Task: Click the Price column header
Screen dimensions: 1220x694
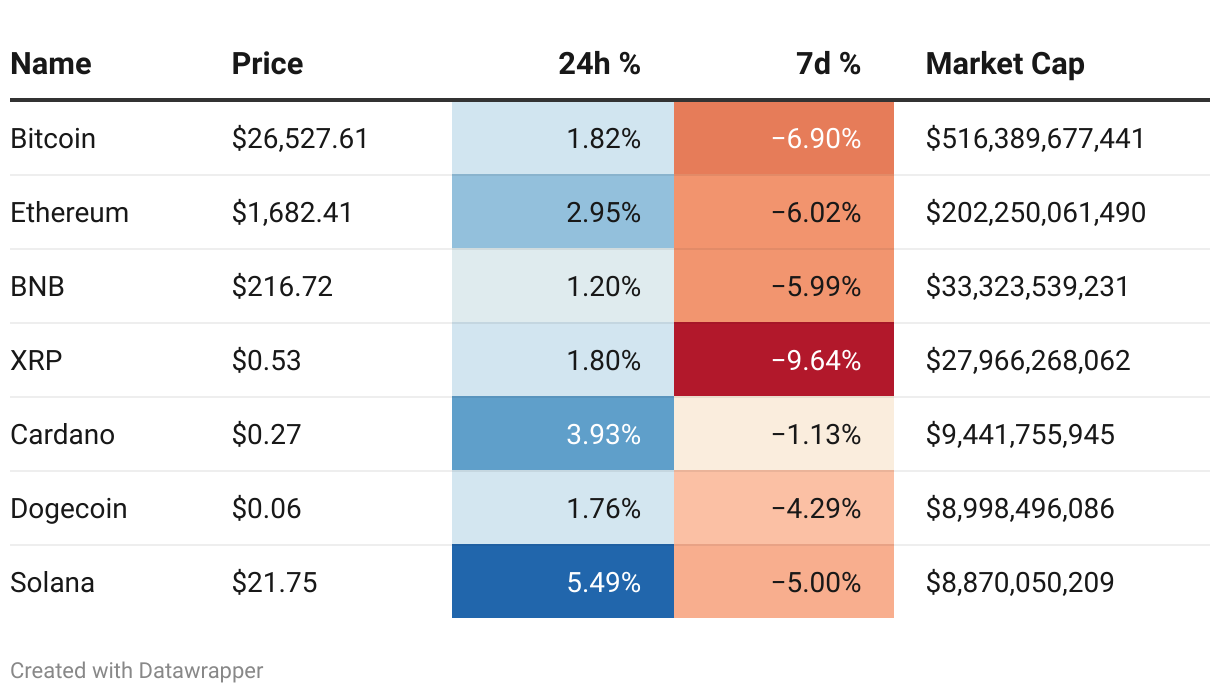Action: (267, 64)
